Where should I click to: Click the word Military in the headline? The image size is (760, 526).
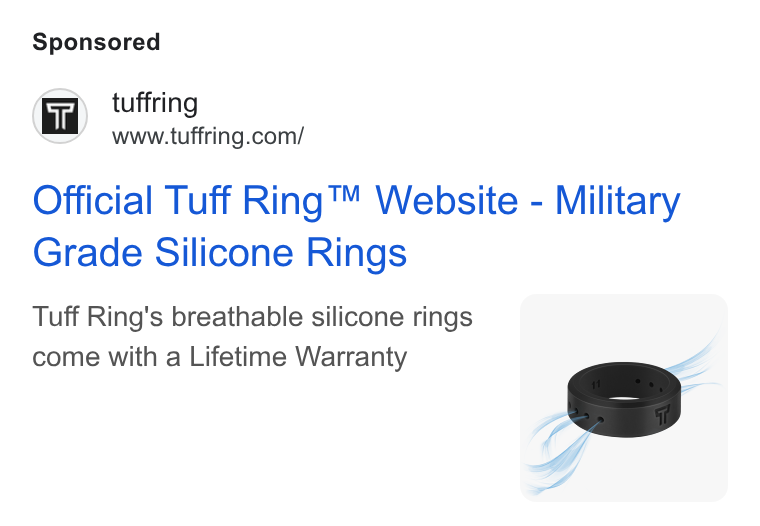[618, 201]
